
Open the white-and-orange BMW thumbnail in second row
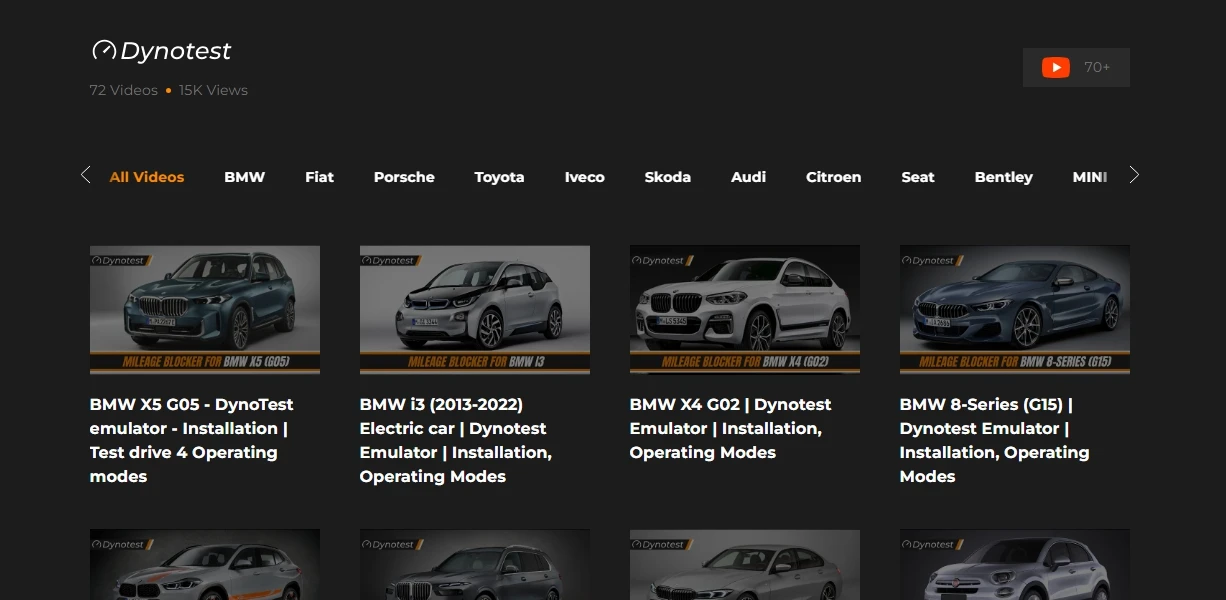point(205,565)
